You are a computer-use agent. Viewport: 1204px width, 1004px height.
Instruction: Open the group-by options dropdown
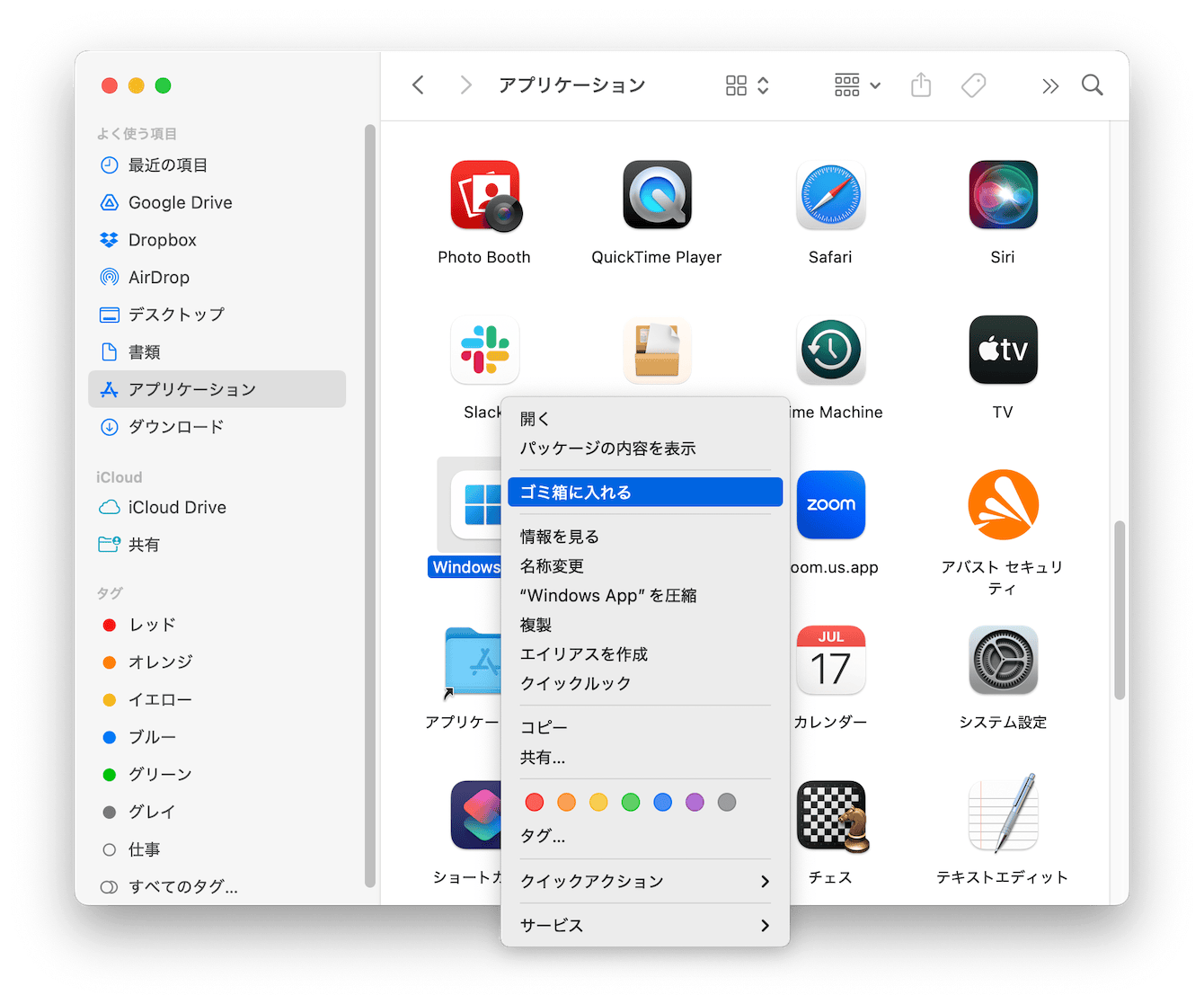tap(857, 85)
